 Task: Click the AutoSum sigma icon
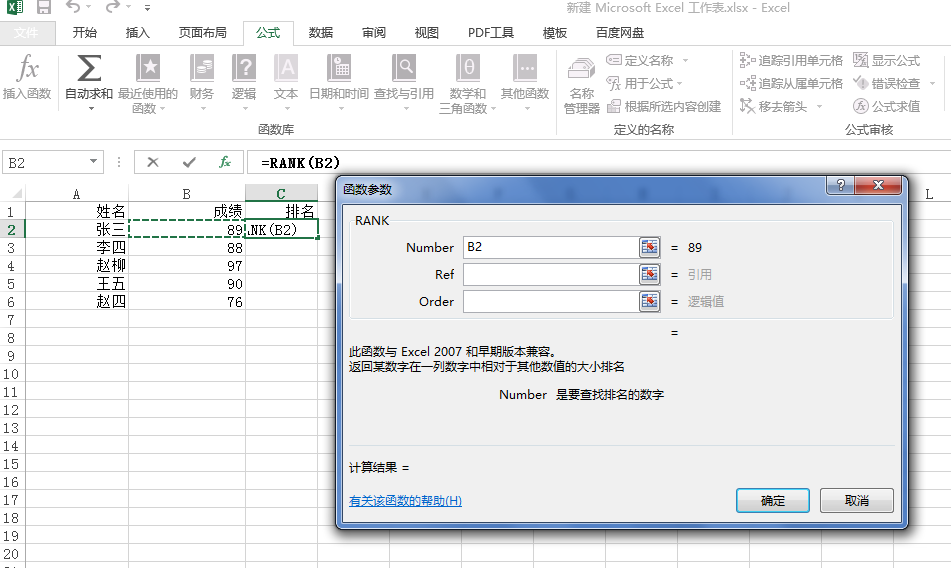(x=89, y=68)
